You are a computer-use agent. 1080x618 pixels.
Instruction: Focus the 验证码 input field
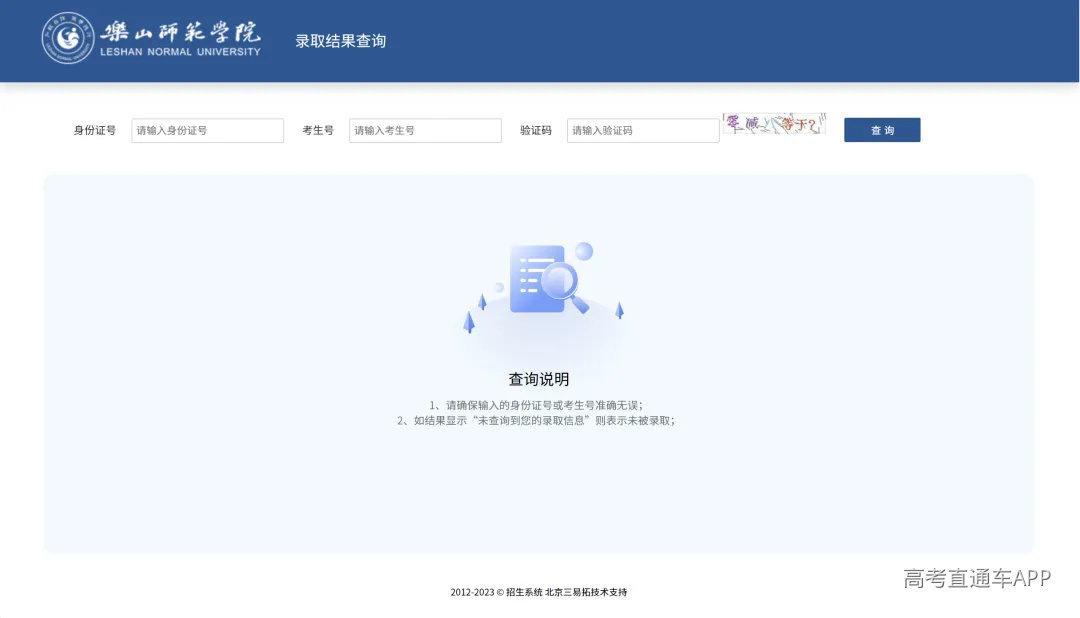[x=643, y=130]
